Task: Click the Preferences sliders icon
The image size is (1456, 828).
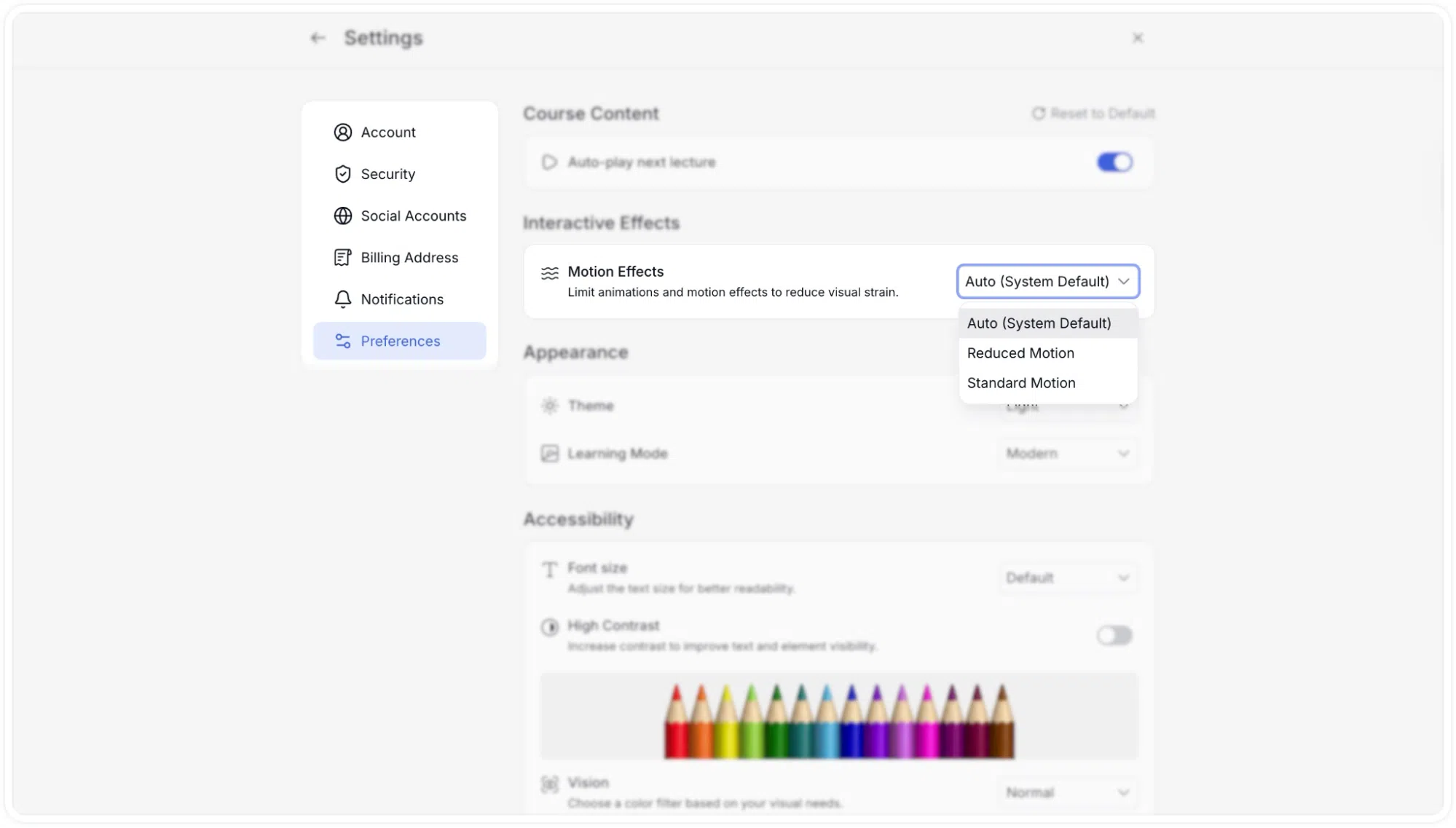Action: (343, 342)
